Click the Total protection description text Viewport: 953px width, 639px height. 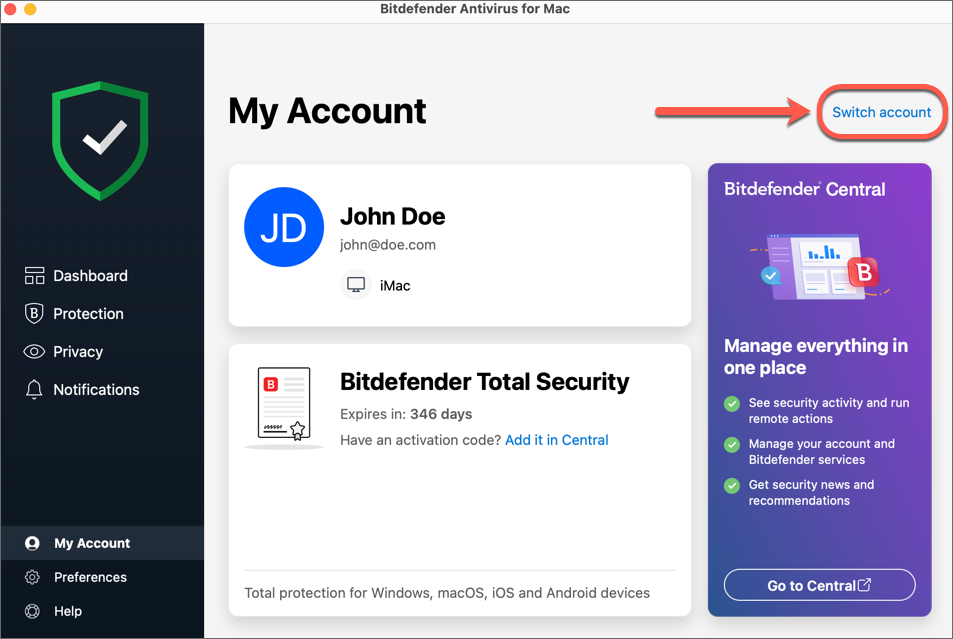447,593
